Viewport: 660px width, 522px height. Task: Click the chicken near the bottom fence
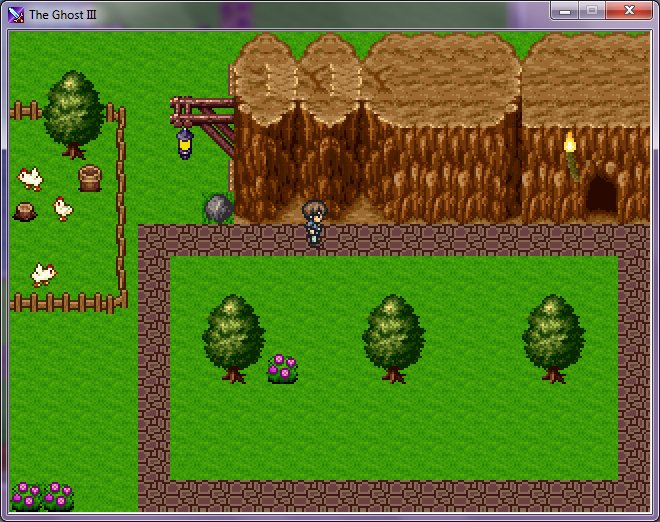pos(43,274)
